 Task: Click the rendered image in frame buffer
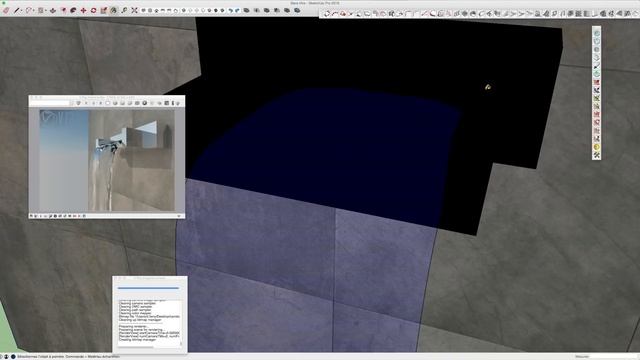pyautogui.click(x=107, y=160)
